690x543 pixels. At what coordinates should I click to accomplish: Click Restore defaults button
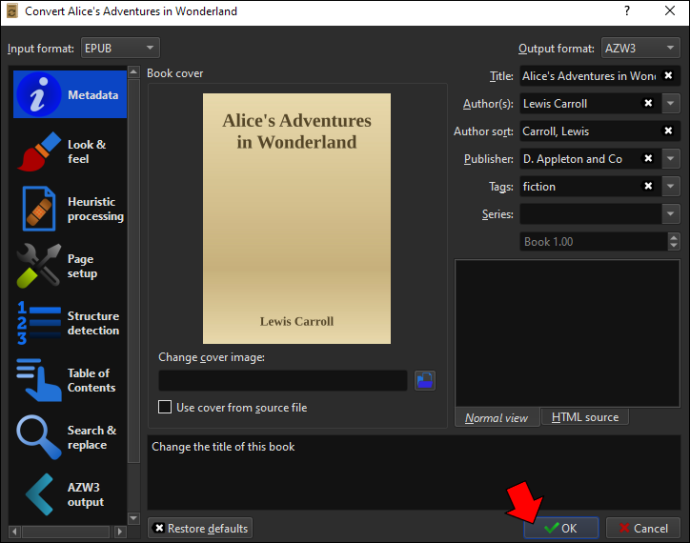point(200,528)
